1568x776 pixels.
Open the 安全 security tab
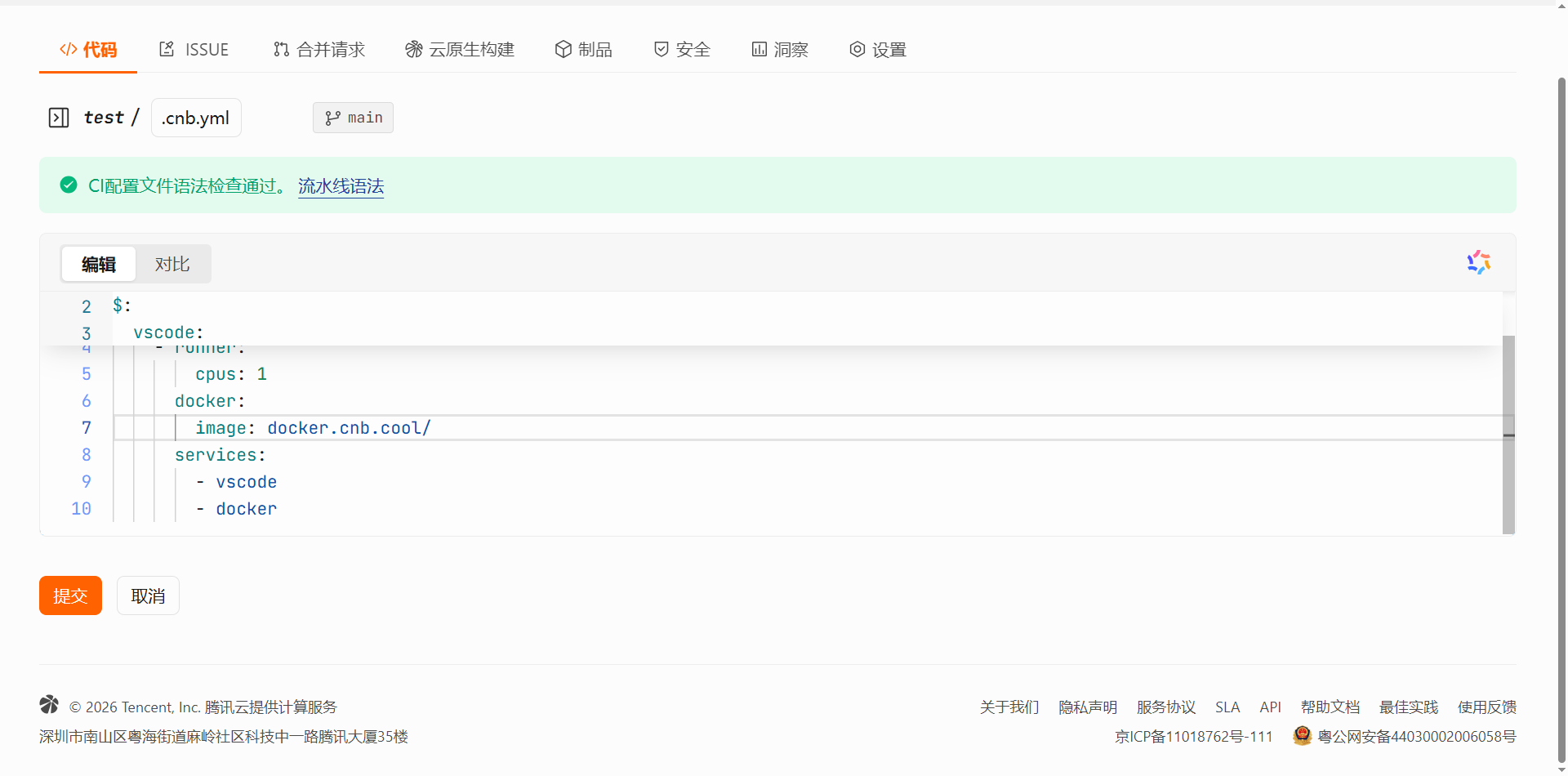[682, 50]
